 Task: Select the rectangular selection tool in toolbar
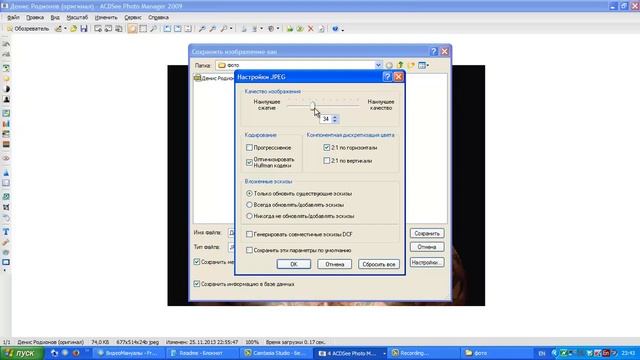[x=143, y=29]
